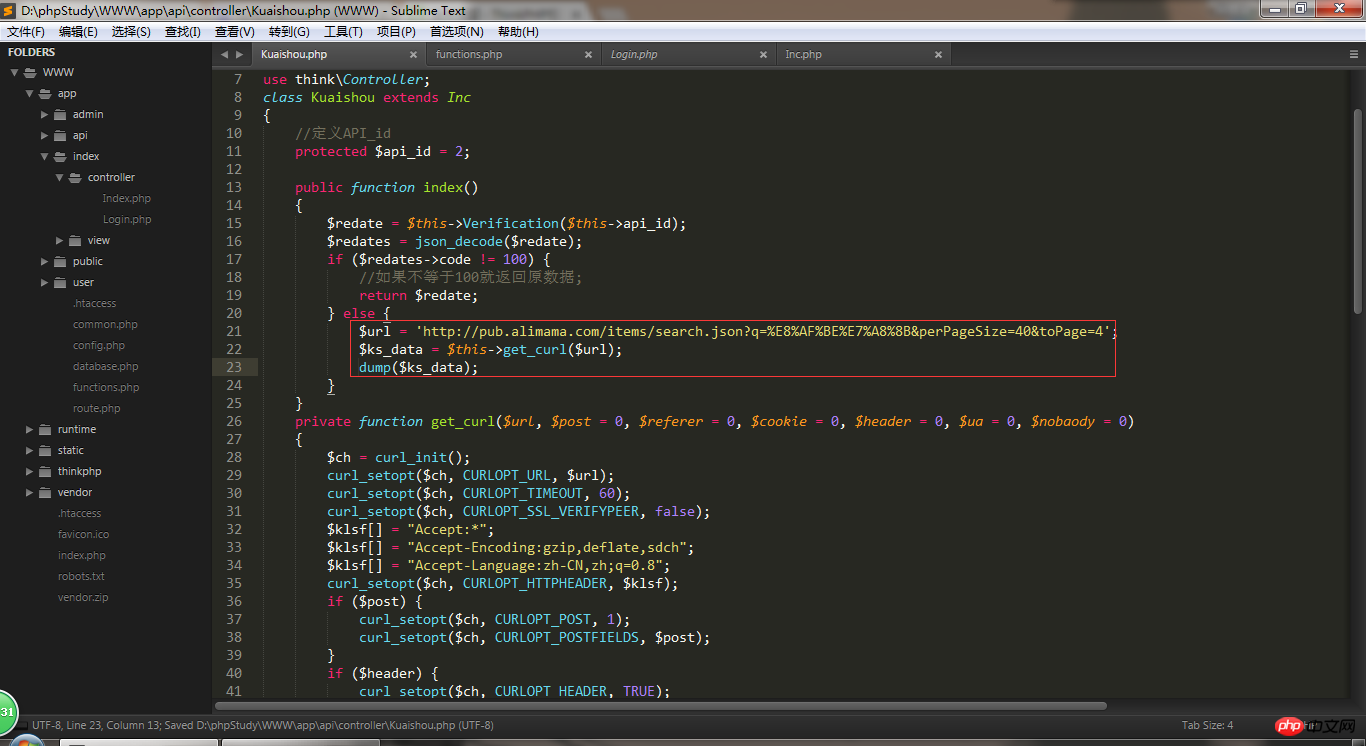
Task: Close the Kuaishou.php tab
Action: tap(412, 55)
